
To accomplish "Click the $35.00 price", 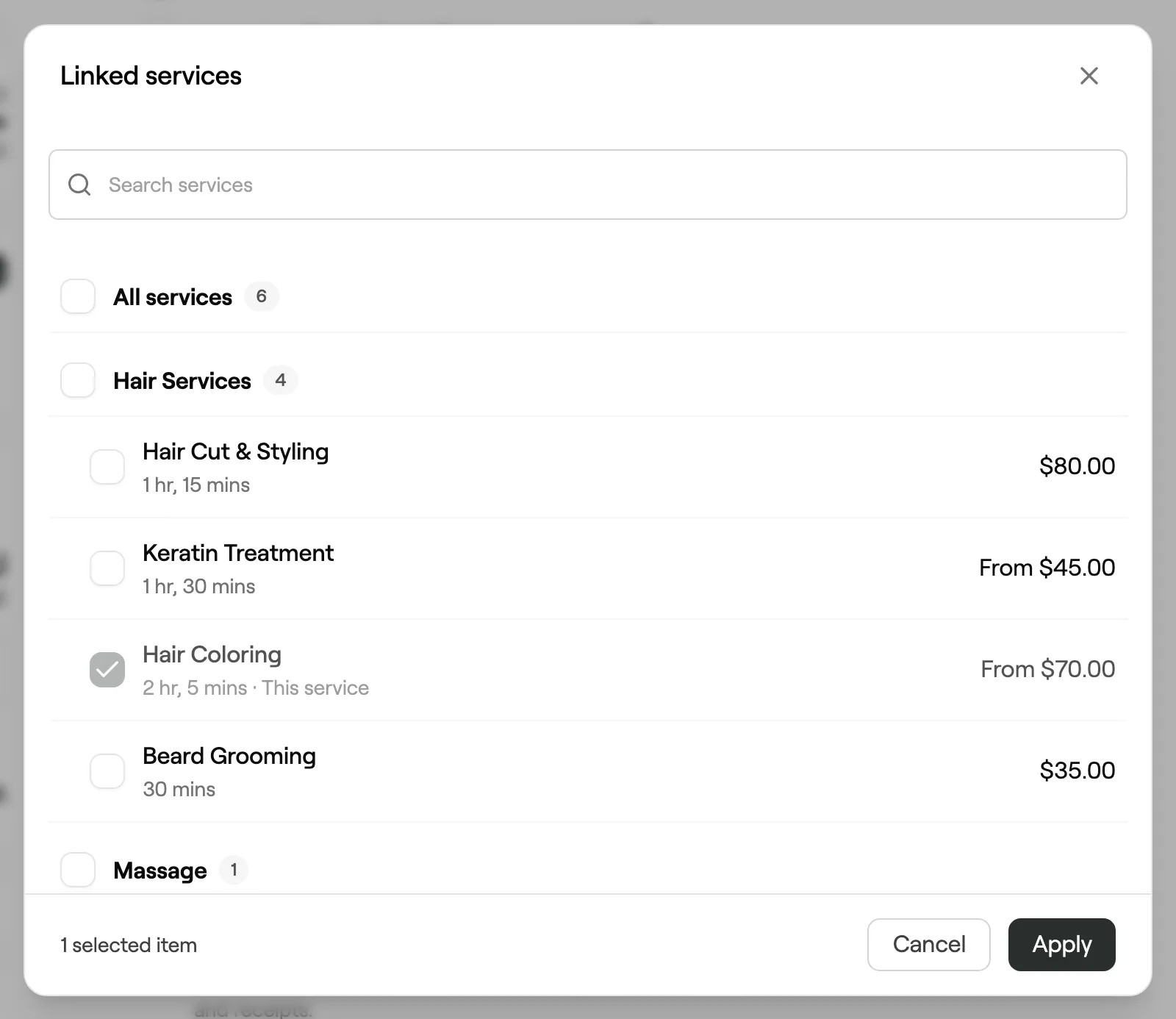I will pyautogui.click(x=1078, y=770).
